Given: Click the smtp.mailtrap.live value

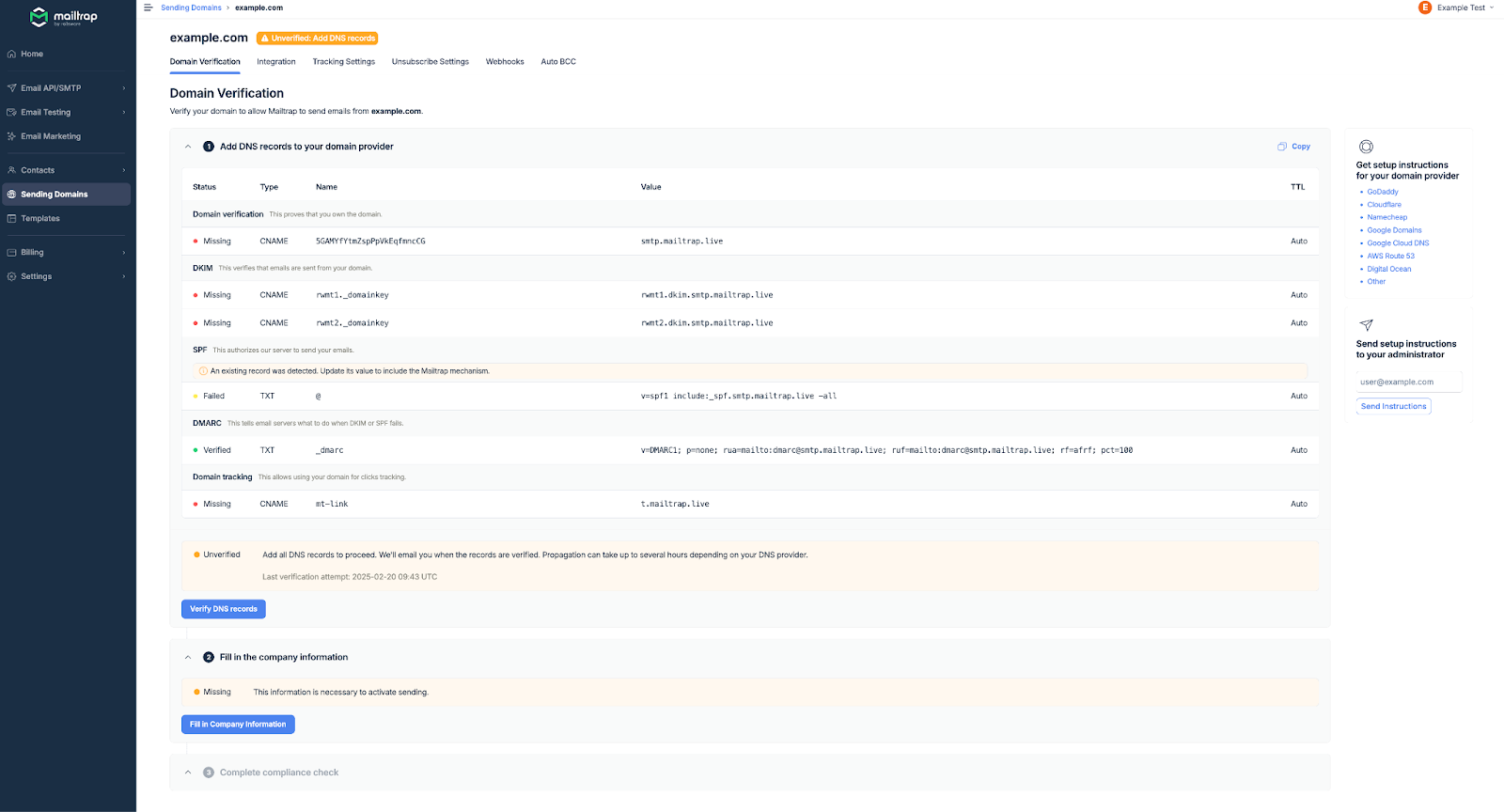Looking at the screenshot, I should tap(681, 242).
